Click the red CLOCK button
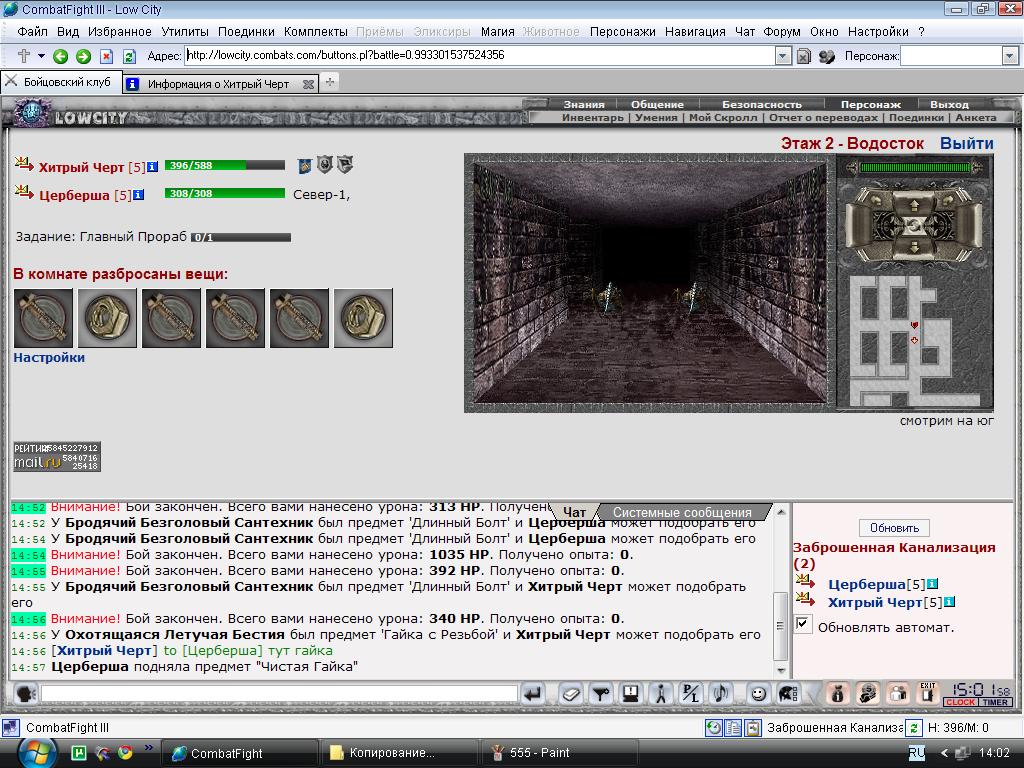Image resolution: width=1024 pixels, height=768 pixels. (960, 702)
